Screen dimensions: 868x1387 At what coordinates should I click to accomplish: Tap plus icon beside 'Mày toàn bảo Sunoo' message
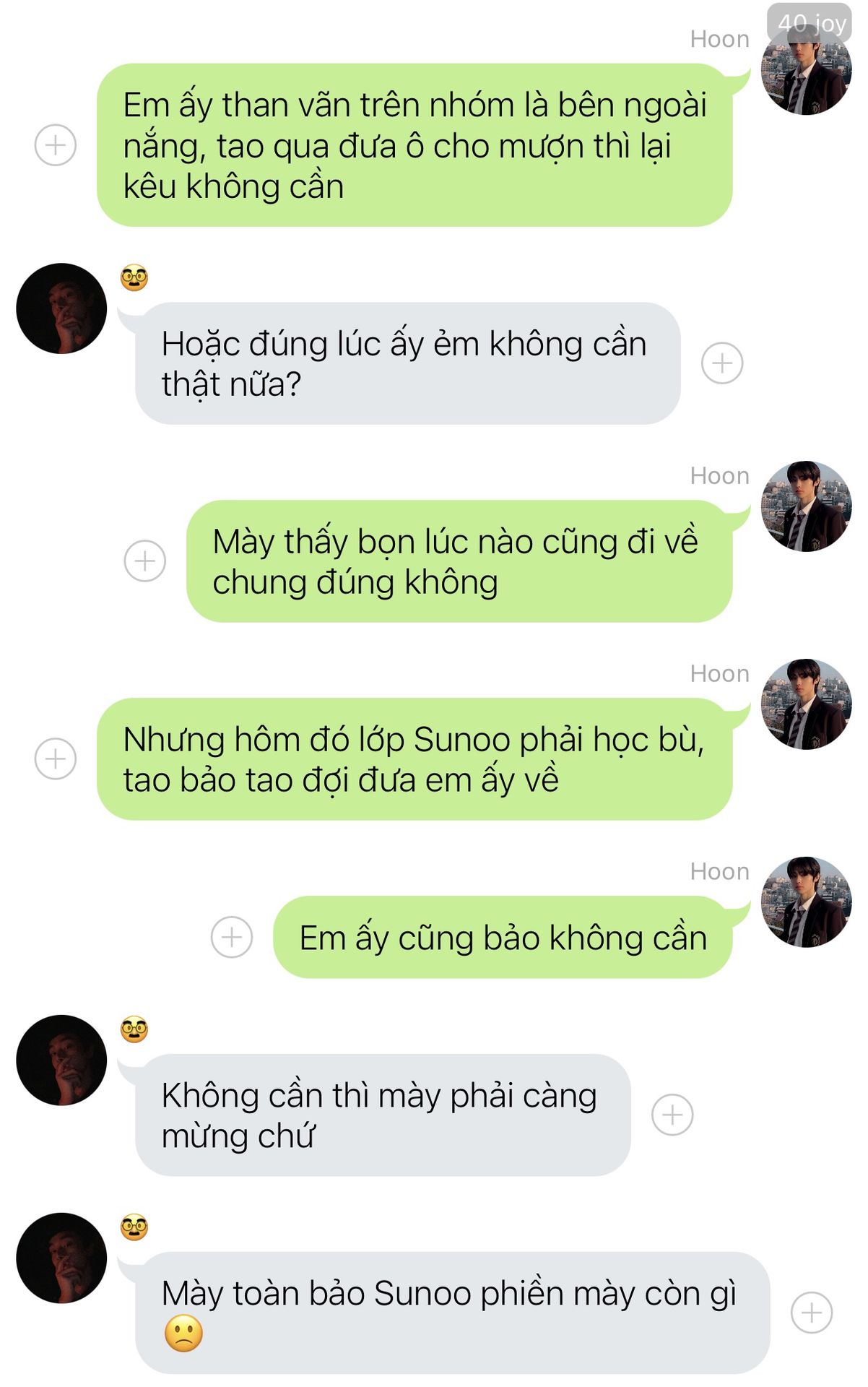point(812,1313)
